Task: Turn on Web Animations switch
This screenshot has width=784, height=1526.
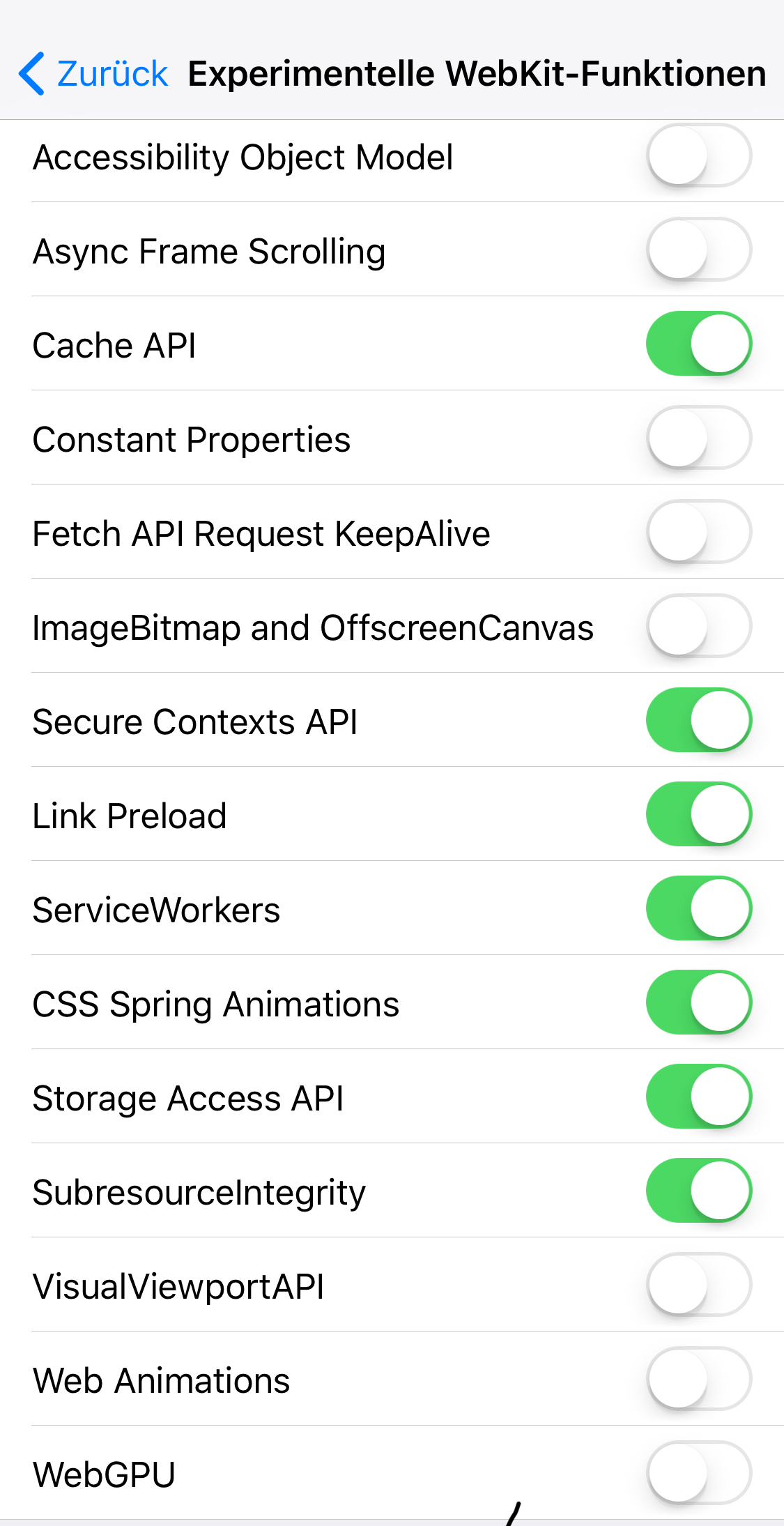Action: 698,1379
